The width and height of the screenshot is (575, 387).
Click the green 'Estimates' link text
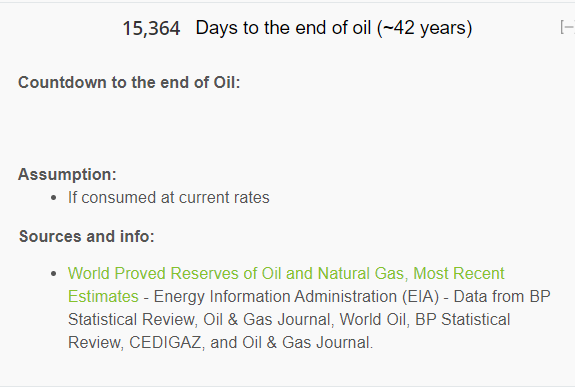point(103,296)
